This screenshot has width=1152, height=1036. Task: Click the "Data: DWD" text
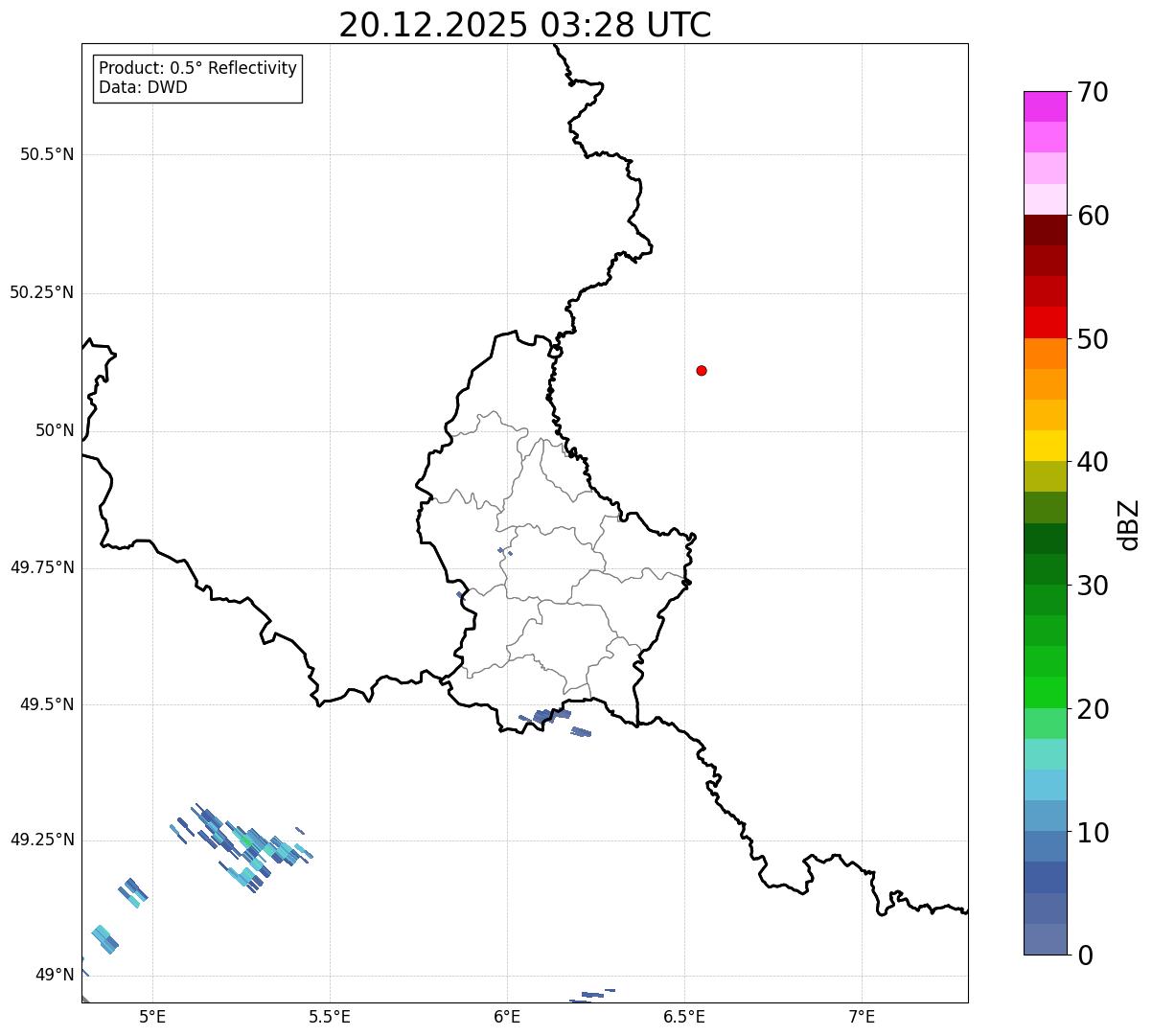(x=143, y=87)
